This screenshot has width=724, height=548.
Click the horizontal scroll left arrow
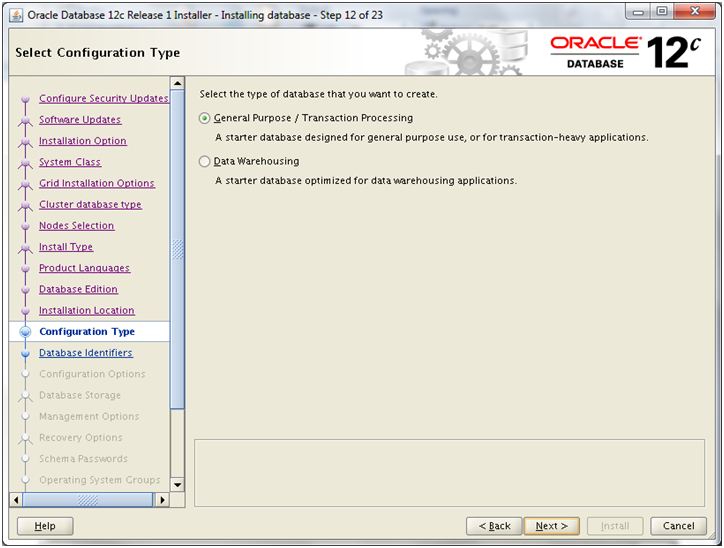pyautogui.click(x=16, y=500)
